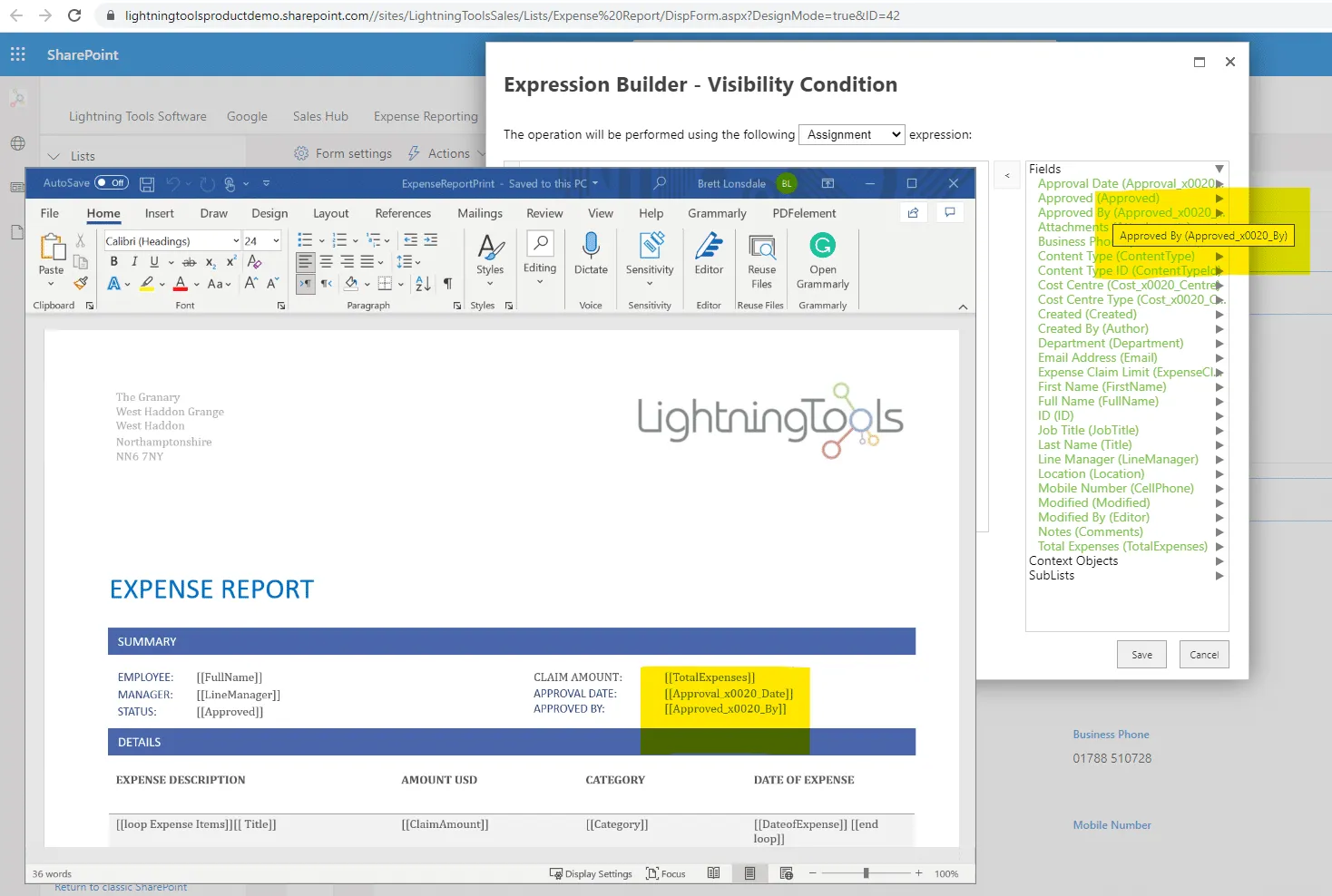
Task: Open Form settings in SharePoint
Action: tap(343, 153)
